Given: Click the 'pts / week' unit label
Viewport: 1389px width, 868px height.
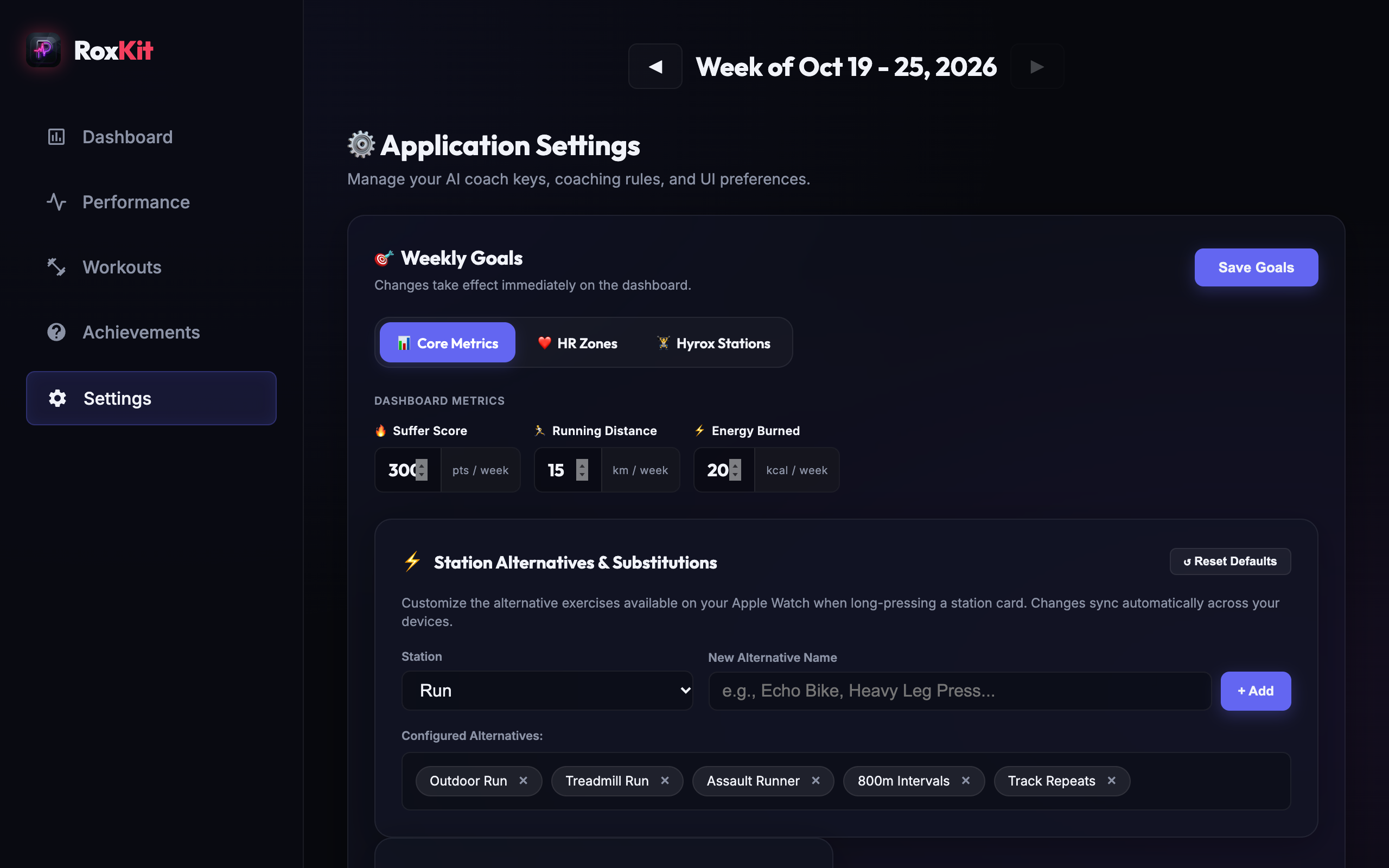Looking at the screenshot, I should [x=480, y=470].
